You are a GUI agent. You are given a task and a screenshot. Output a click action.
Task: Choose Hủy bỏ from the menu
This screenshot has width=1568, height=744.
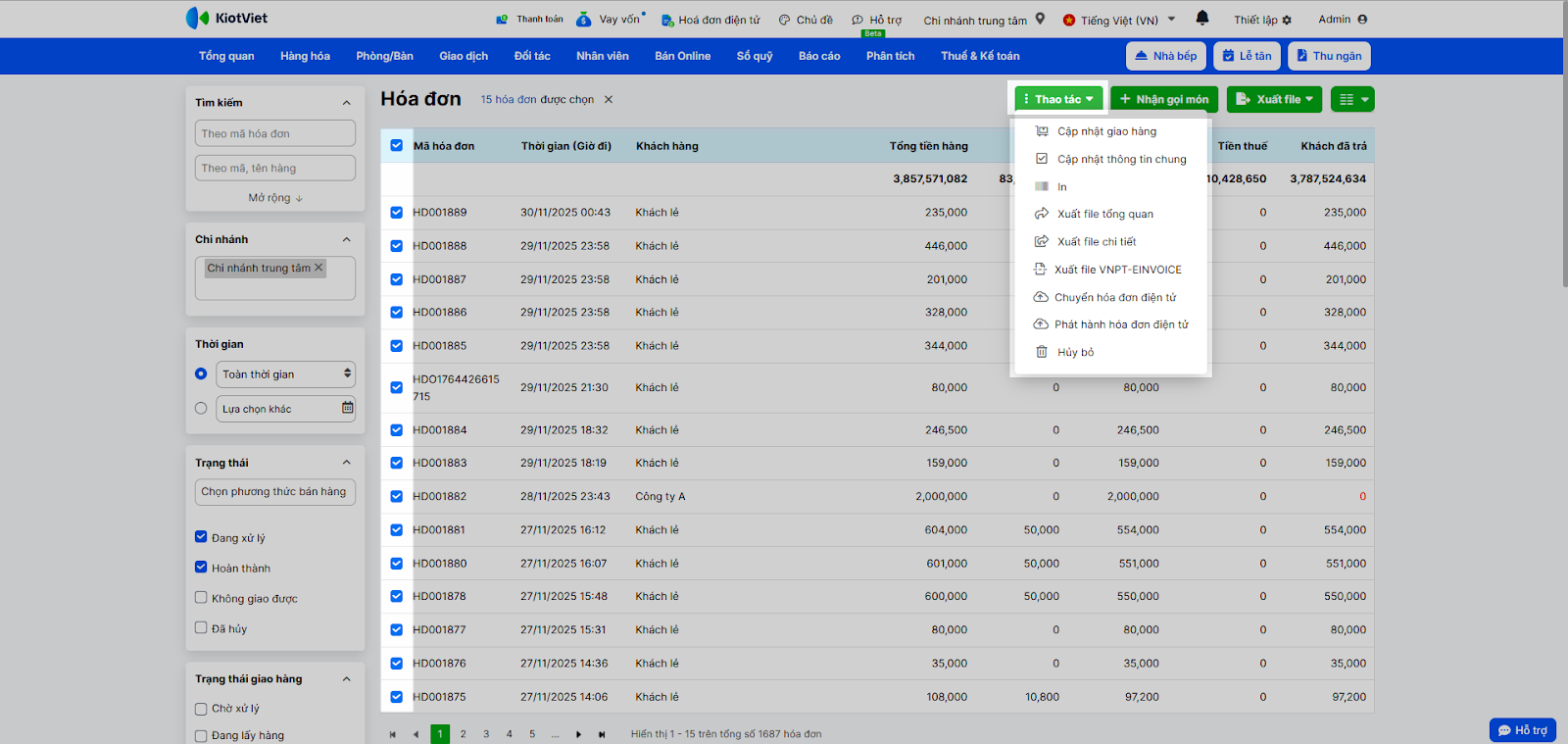1075,353
